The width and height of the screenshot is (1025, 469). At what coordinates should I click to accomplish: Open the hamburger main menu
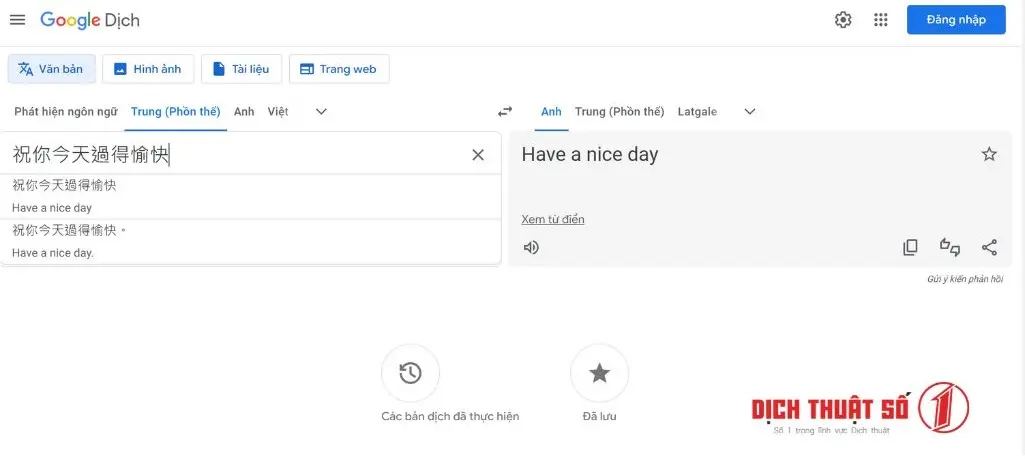click(18, 20)
